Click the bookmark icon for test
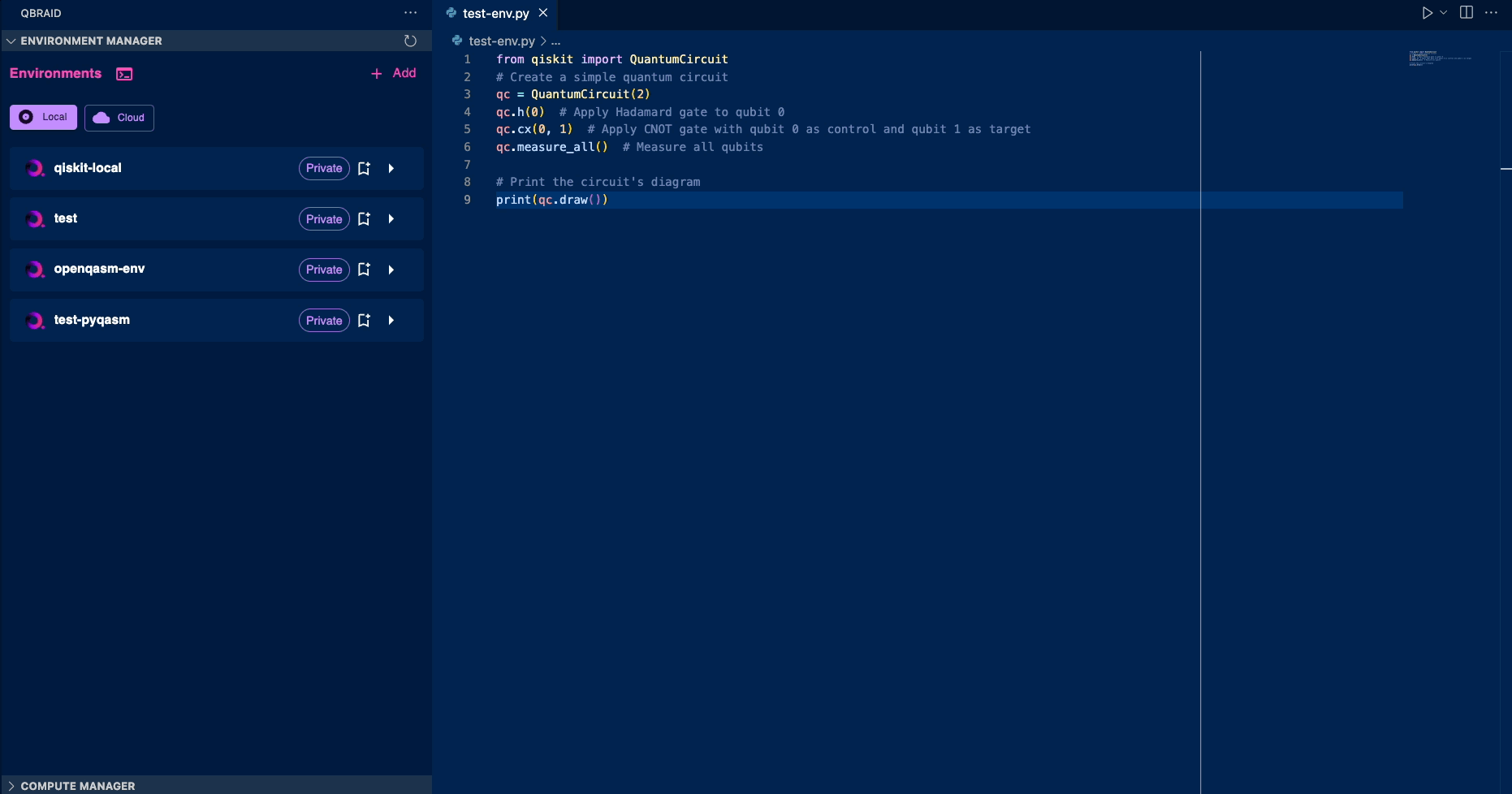This screenshot has height=794, width=1512. click(364, 219)
